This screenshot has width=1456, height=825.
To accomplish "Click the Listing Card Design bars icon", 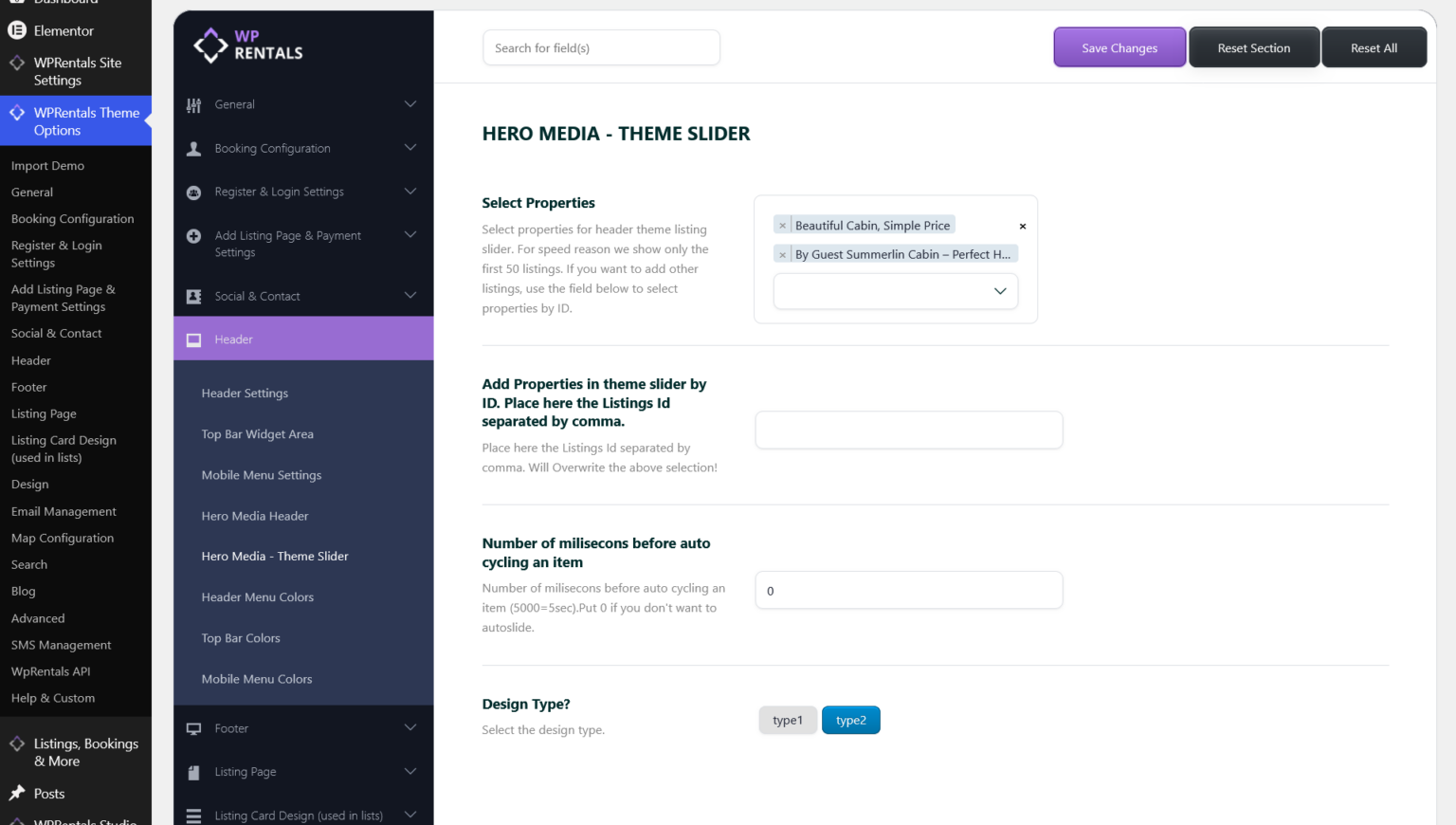I will point(194,816).
